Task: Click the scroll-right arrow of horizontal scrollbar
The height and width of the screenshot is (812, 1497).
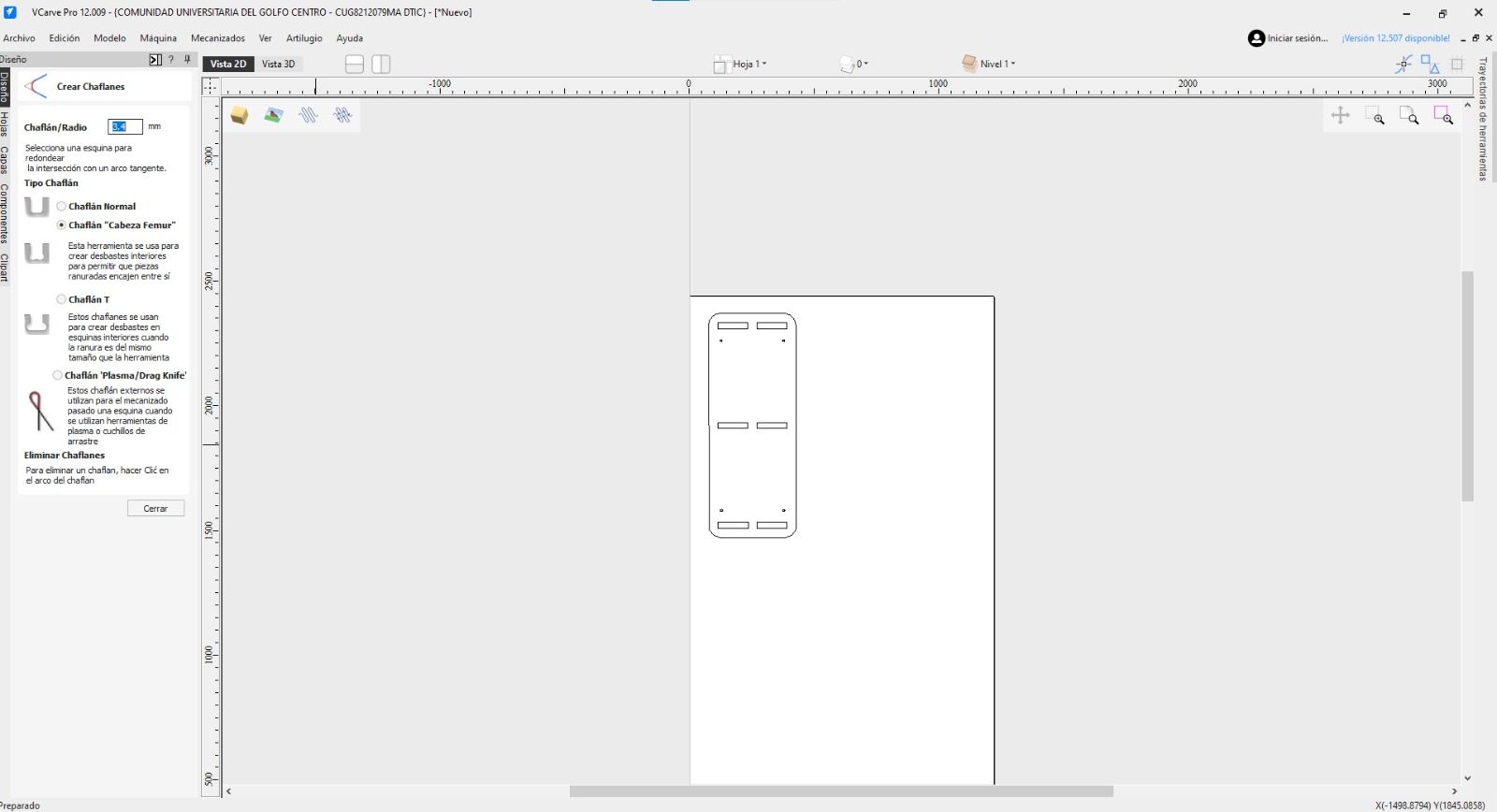Action: (x=1455, y=791)
